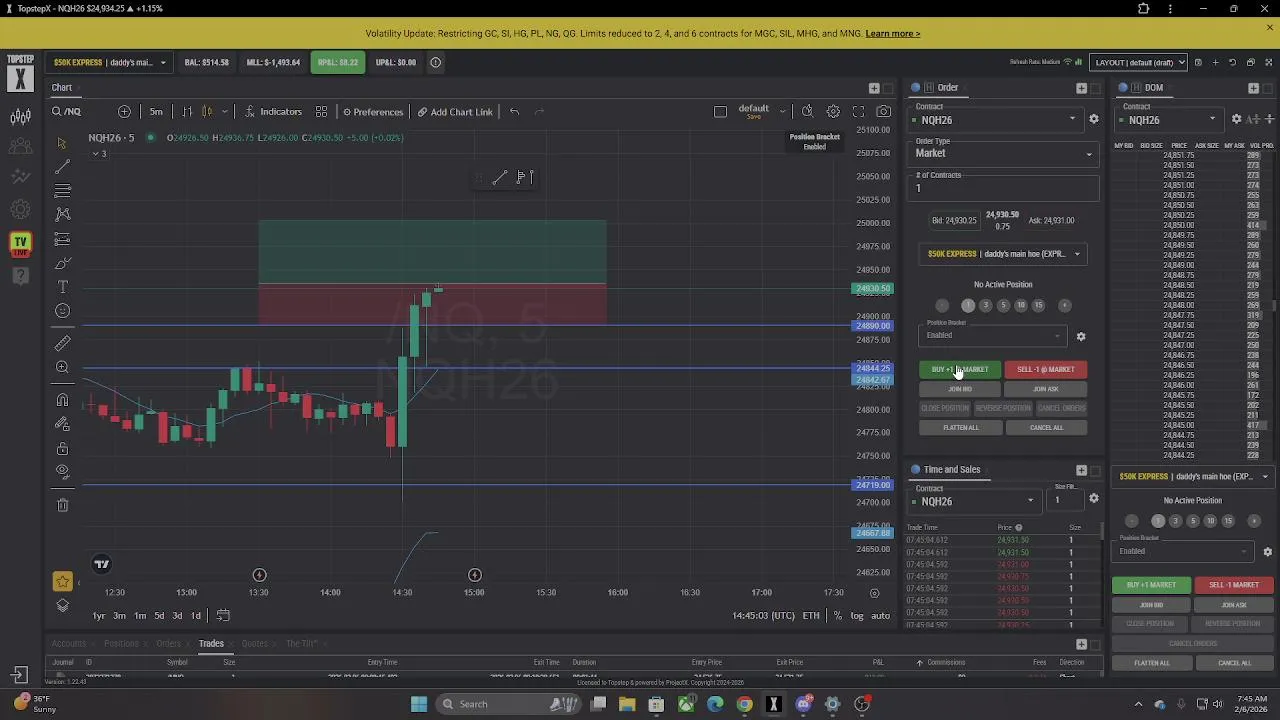Click BUY +1 @ MARKET in Order panel
Viewport: 1280px width, 720px height.
pyautogui.click(x=960, y=370)
